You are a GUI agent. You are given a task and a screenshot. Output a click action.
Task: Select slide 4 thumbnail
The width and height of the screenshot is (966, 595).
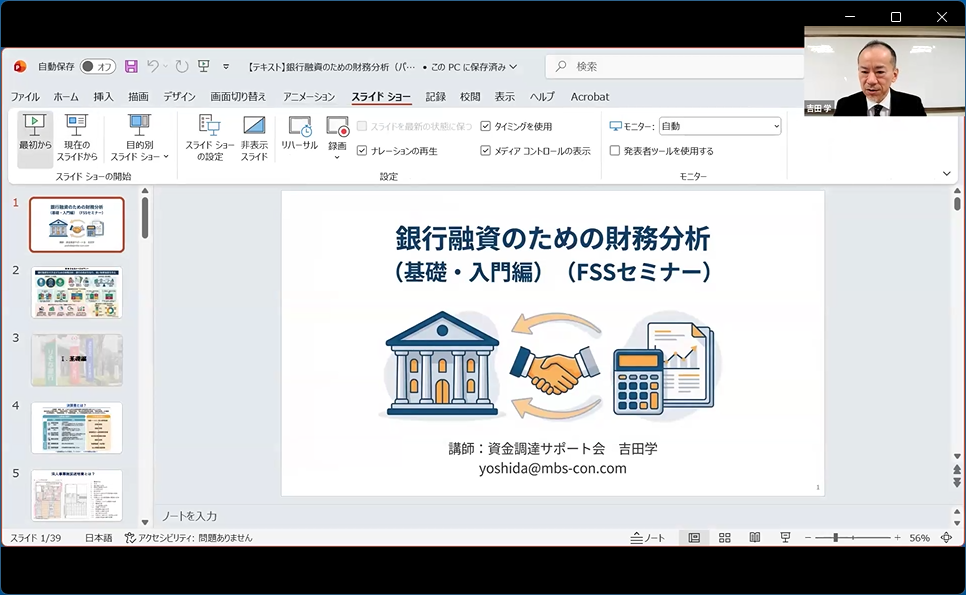point(77,428)
